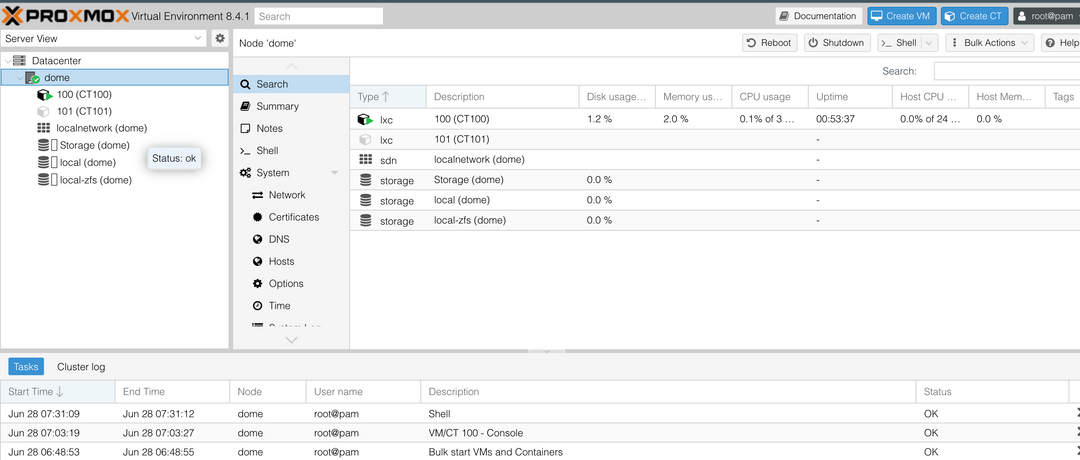Click the Reboot button
The width and height of the screenshot is (1080, 460).
(768, 43)
